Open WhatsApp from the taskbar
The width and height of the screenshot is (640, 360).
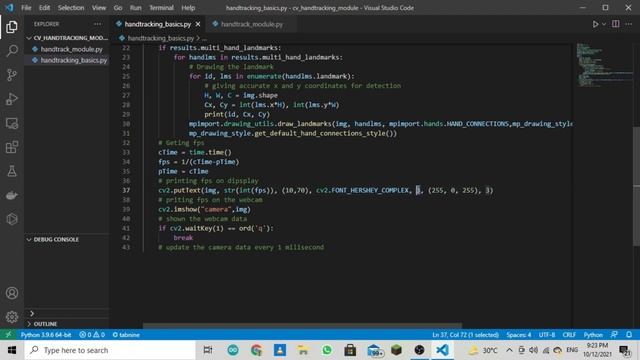pos(327,350)
